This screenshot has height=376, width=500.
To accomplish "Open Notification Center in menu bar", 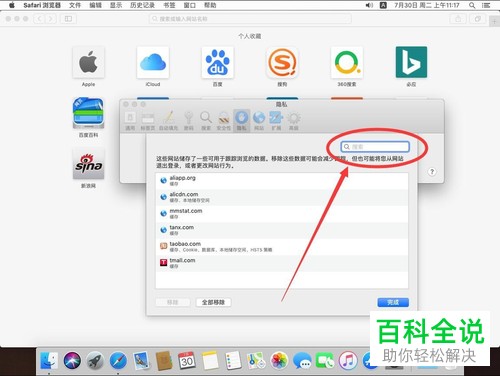I will [x=486, y=5].
